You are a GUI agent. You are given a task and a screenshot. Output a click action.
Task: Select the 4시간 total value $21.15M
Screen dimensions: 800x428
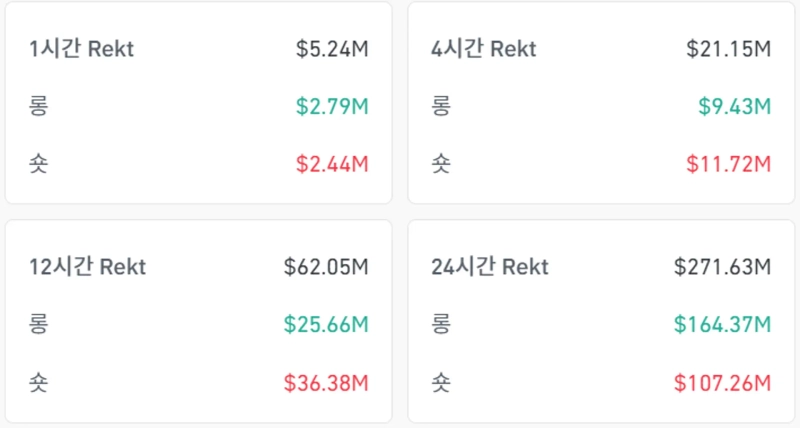coord(728,49)
